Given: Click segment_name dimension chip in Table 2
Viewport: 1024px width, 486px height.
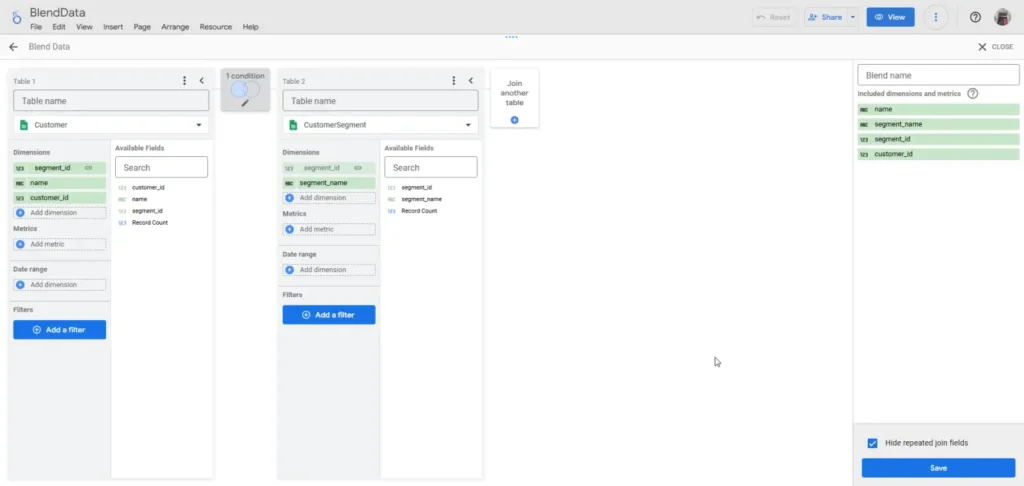Looking at the screenshot, I should [328, 183].
